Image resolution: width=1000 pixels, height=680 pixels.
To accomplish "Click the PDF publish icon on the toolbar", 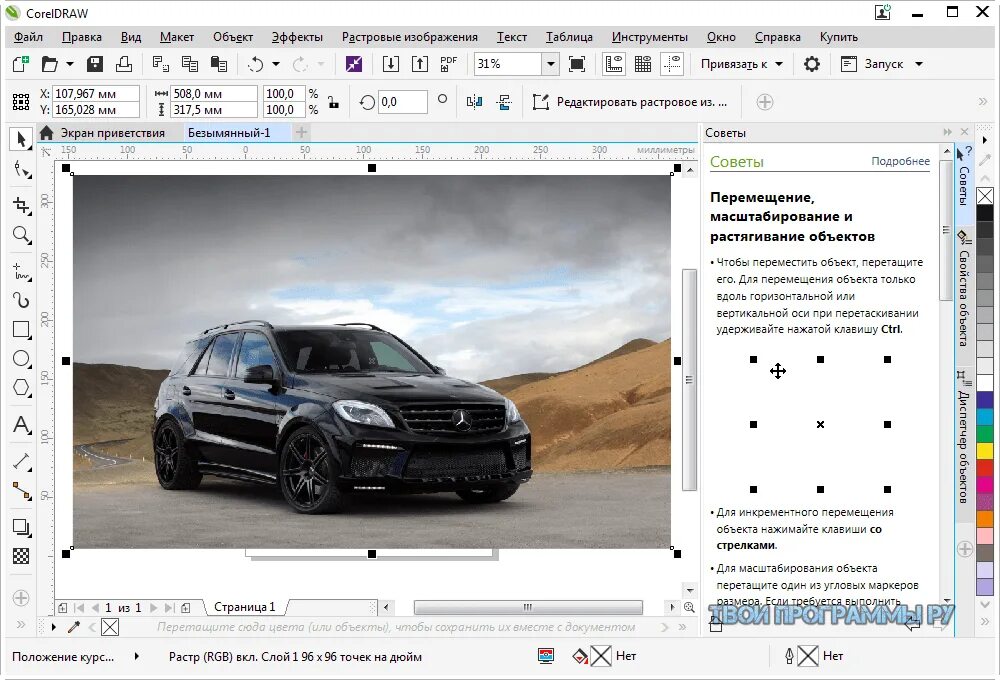I will point(447,63).
